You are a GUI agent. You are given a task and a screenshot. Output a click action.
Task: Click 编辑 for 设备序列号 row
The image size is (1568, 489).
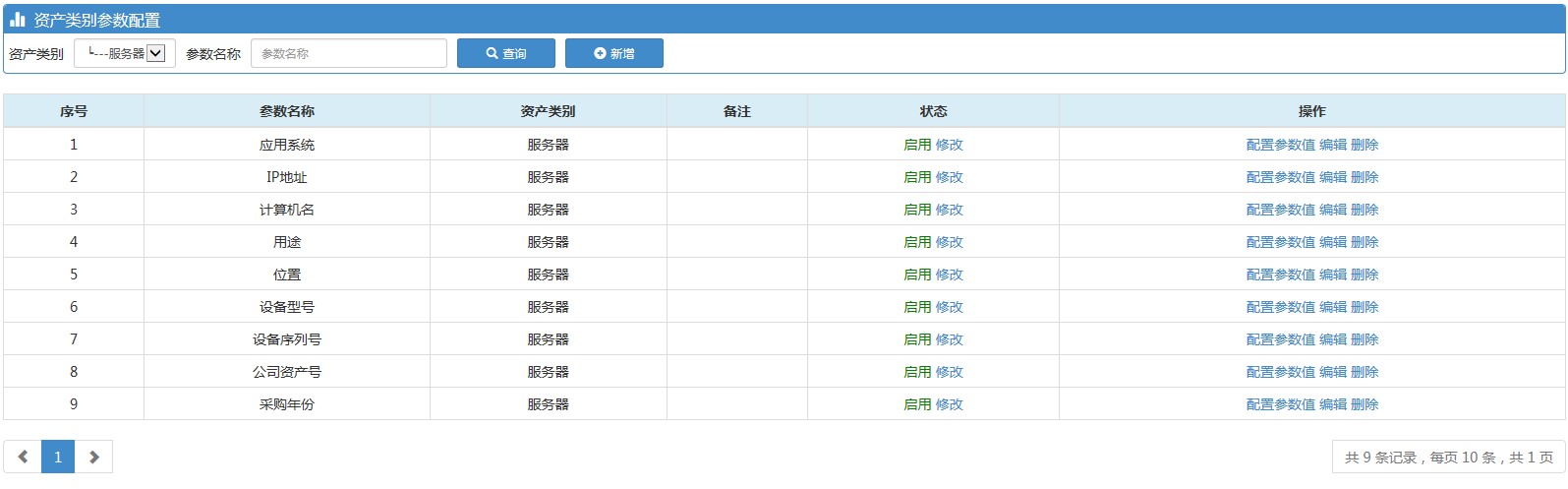1333,339
